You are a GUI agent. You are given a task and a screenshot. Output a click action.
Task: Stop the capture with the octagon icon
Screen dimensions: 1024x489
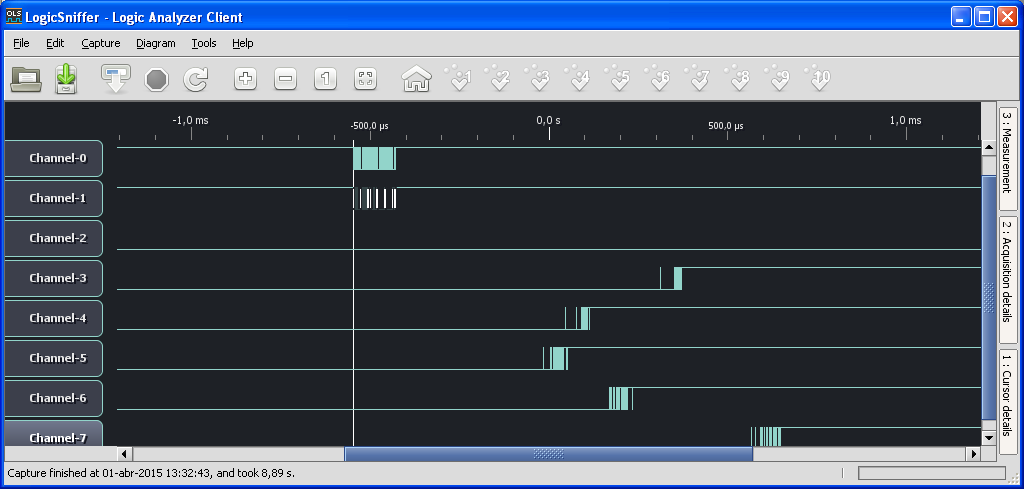(x=157, y=80)
